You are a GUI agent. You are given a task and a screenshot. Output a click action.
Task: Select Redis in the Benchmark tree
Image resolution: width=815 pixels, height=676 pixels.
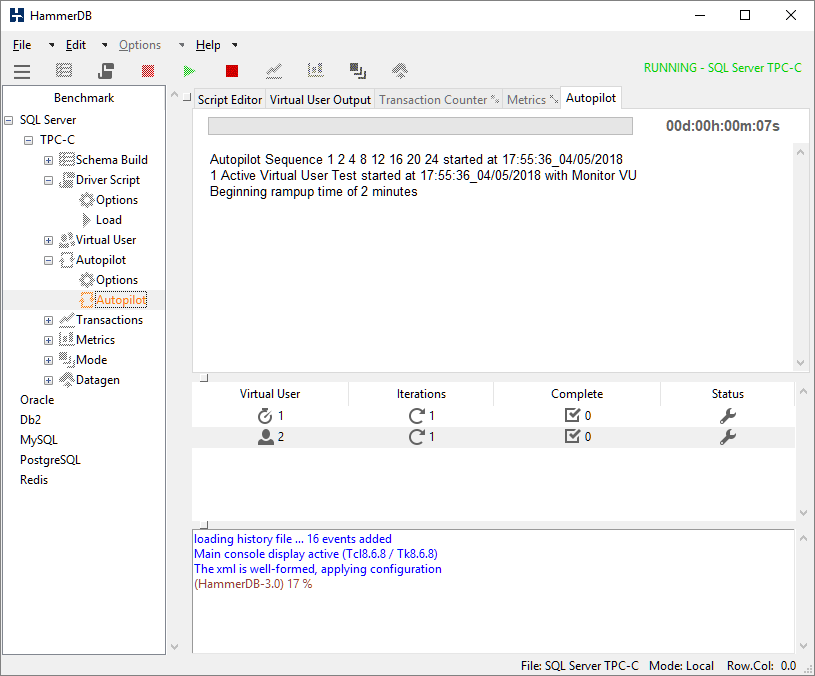pos(34,480)
